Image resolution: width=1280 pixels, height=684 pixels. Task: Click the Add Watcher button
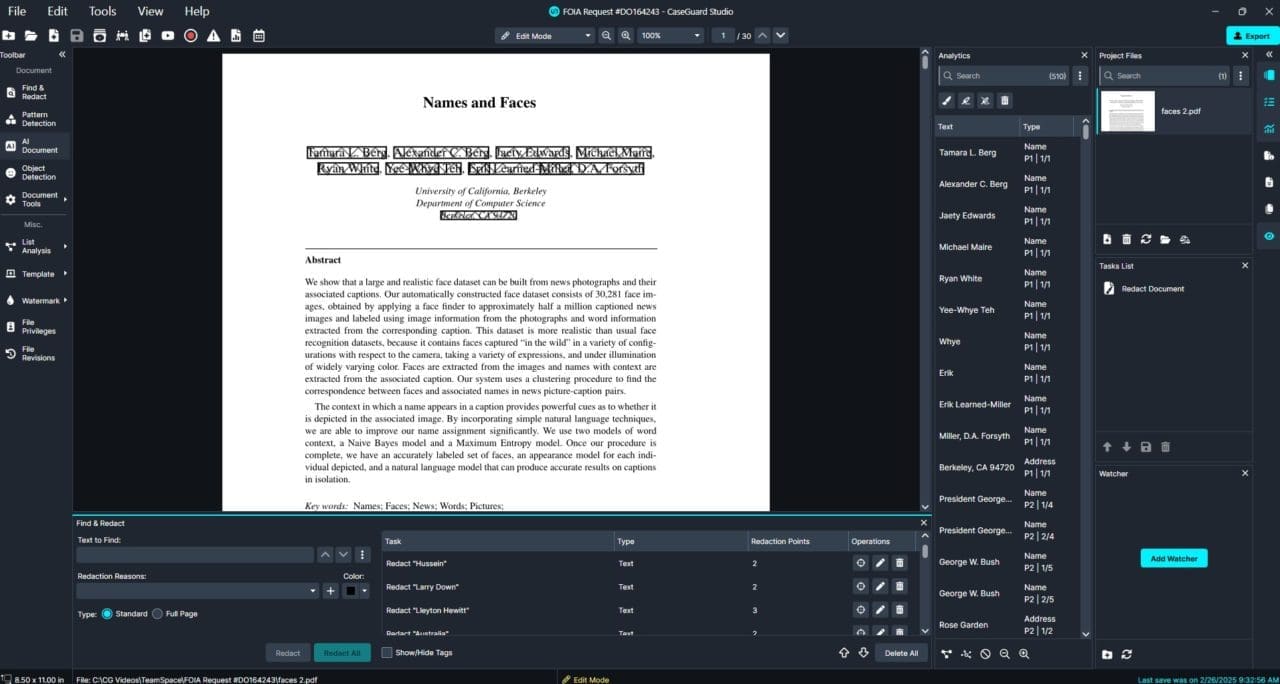[1173, 558]
